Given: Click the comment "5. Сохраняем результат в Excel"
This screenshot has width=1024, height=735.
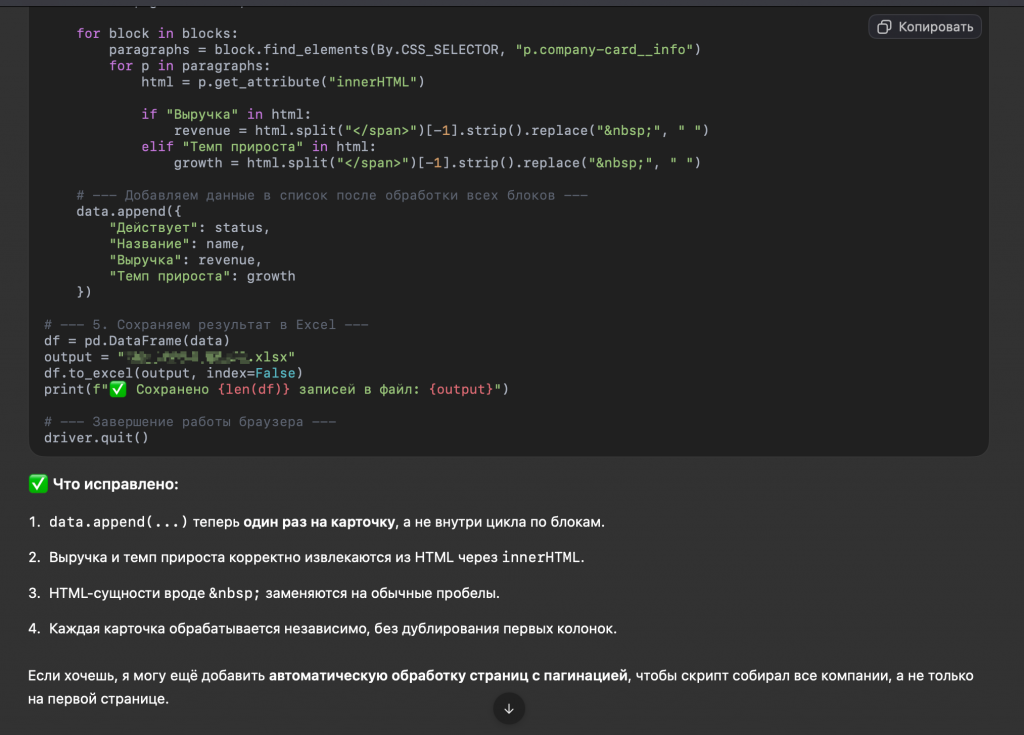Looking at the screenshot, I should [x=206, y=325].
